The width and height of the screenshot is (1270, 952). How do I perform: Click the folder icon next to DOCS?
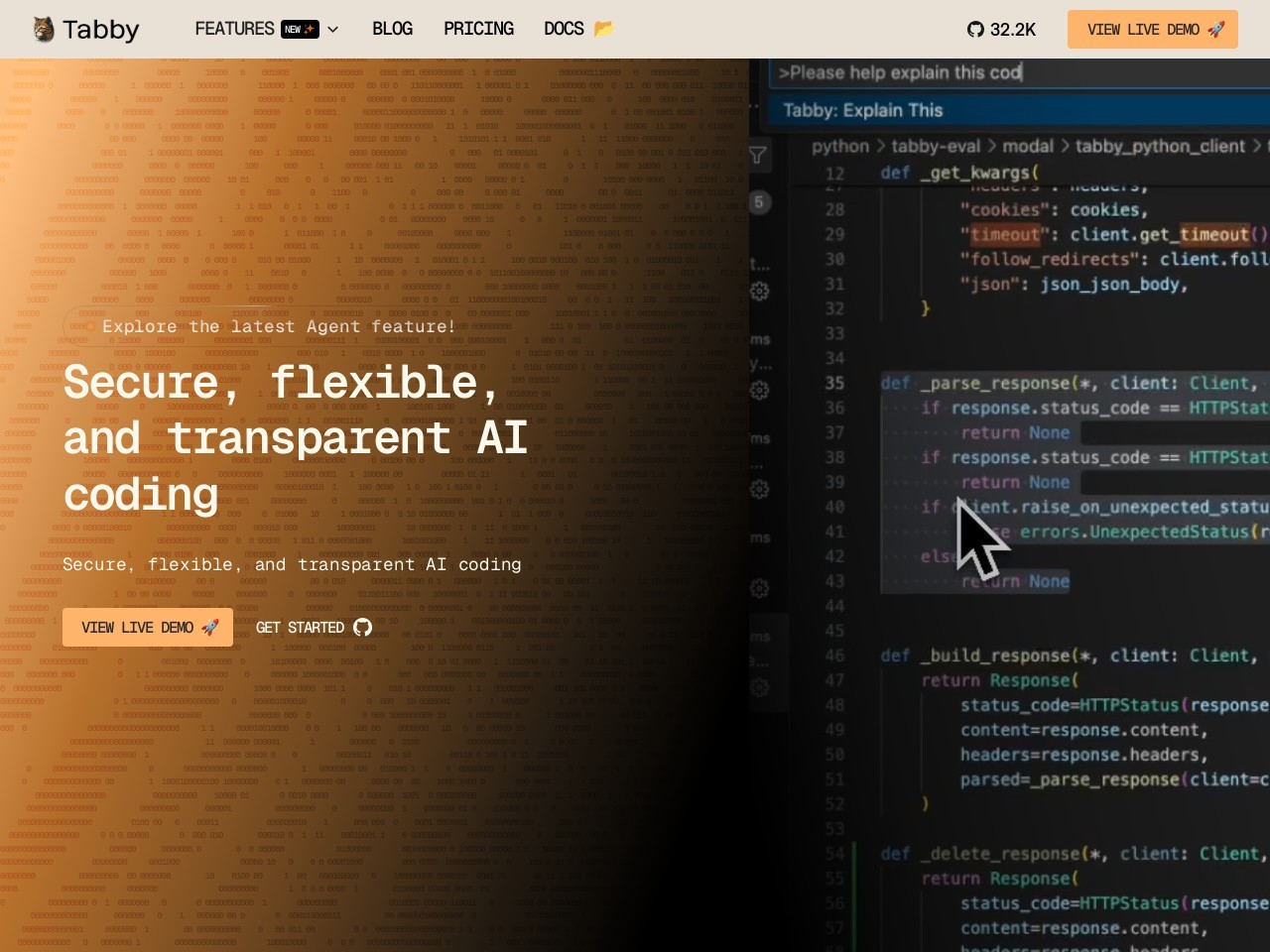[603, 30]
